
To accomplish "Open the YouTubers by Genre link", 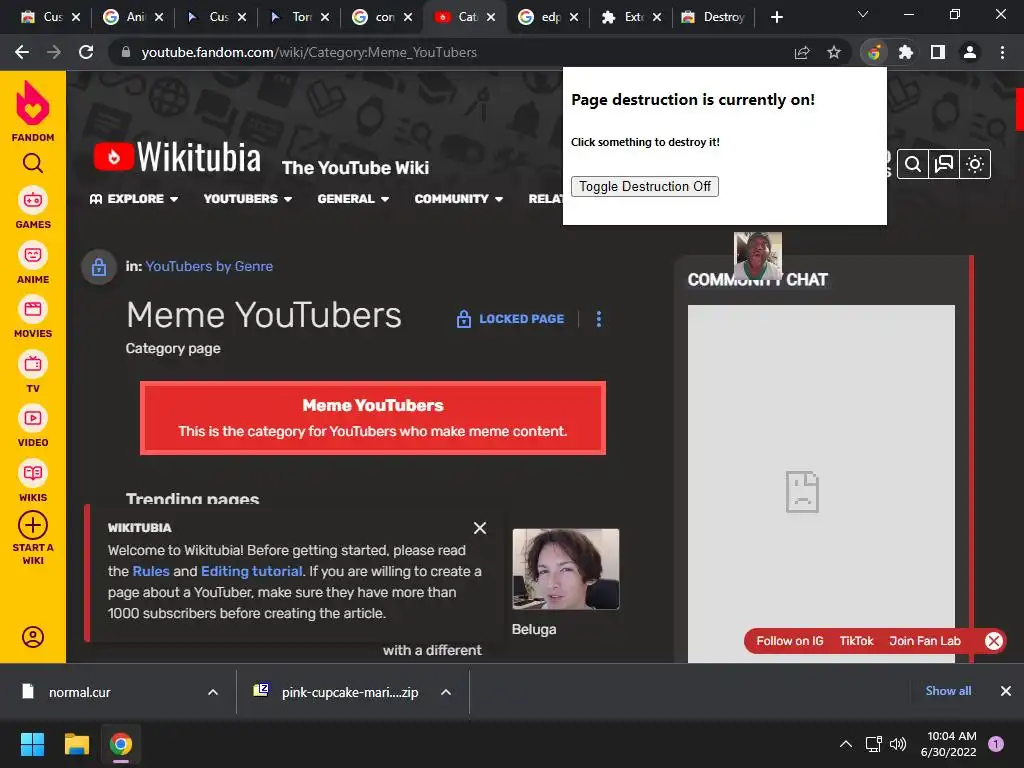I will [209, 266].
